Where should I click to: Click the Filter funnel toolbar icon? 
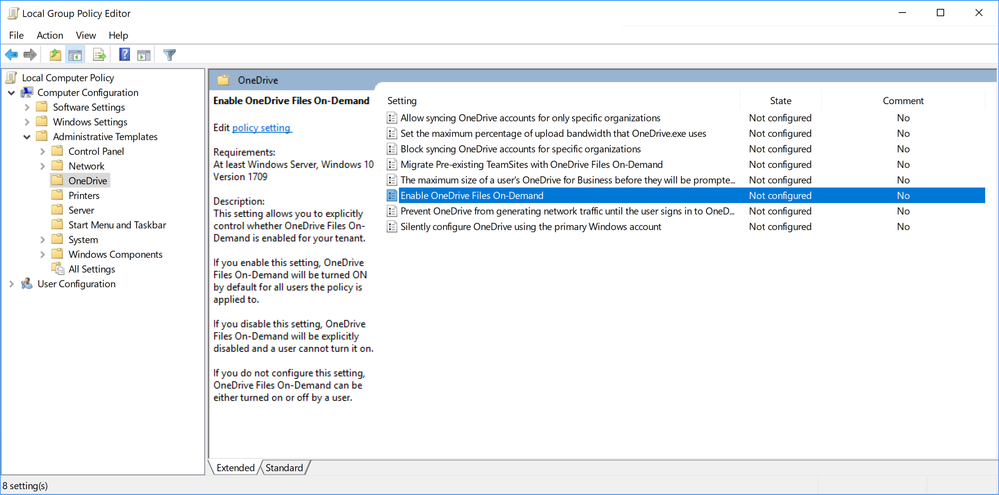(169, 55)
